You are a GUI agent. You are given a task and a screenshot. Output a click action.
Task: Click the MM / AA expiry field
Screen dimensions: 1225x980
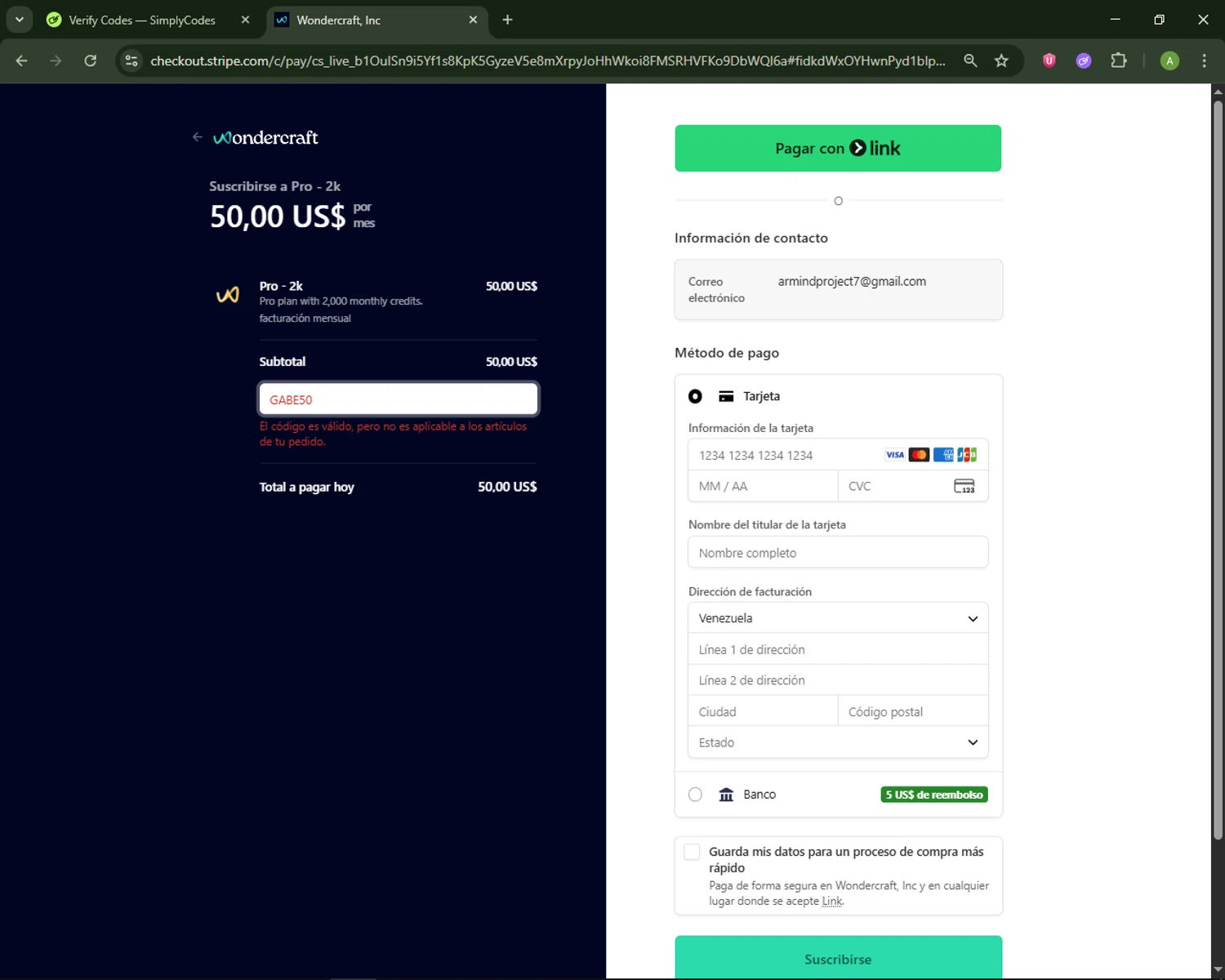[763, 486]
